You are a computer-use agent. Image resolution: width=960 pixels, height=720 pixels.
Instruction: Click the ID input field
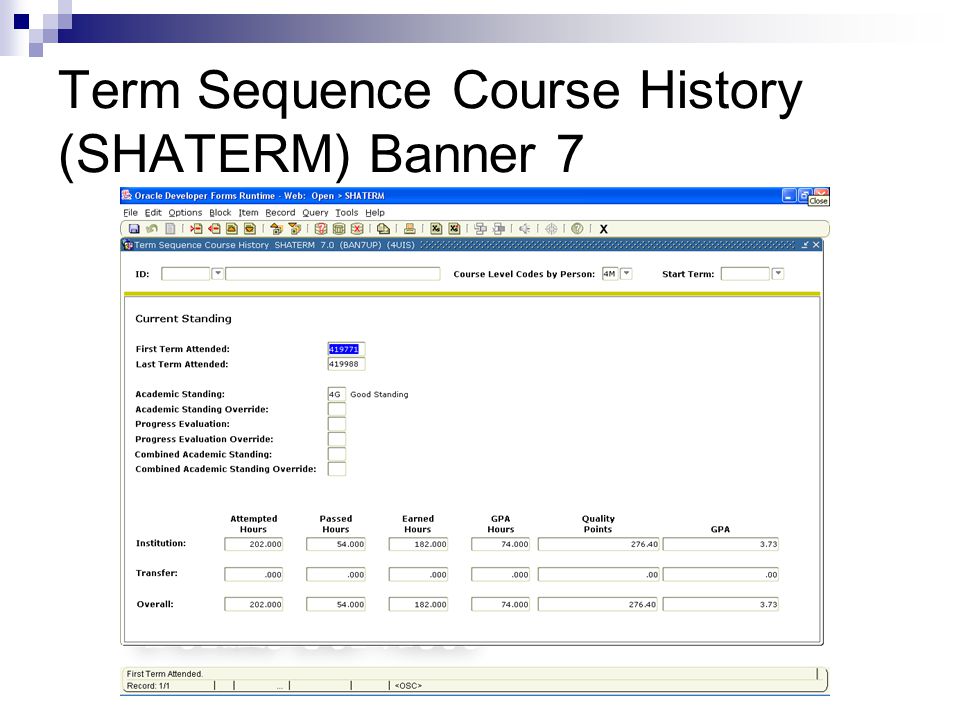[x=186, y=274]
